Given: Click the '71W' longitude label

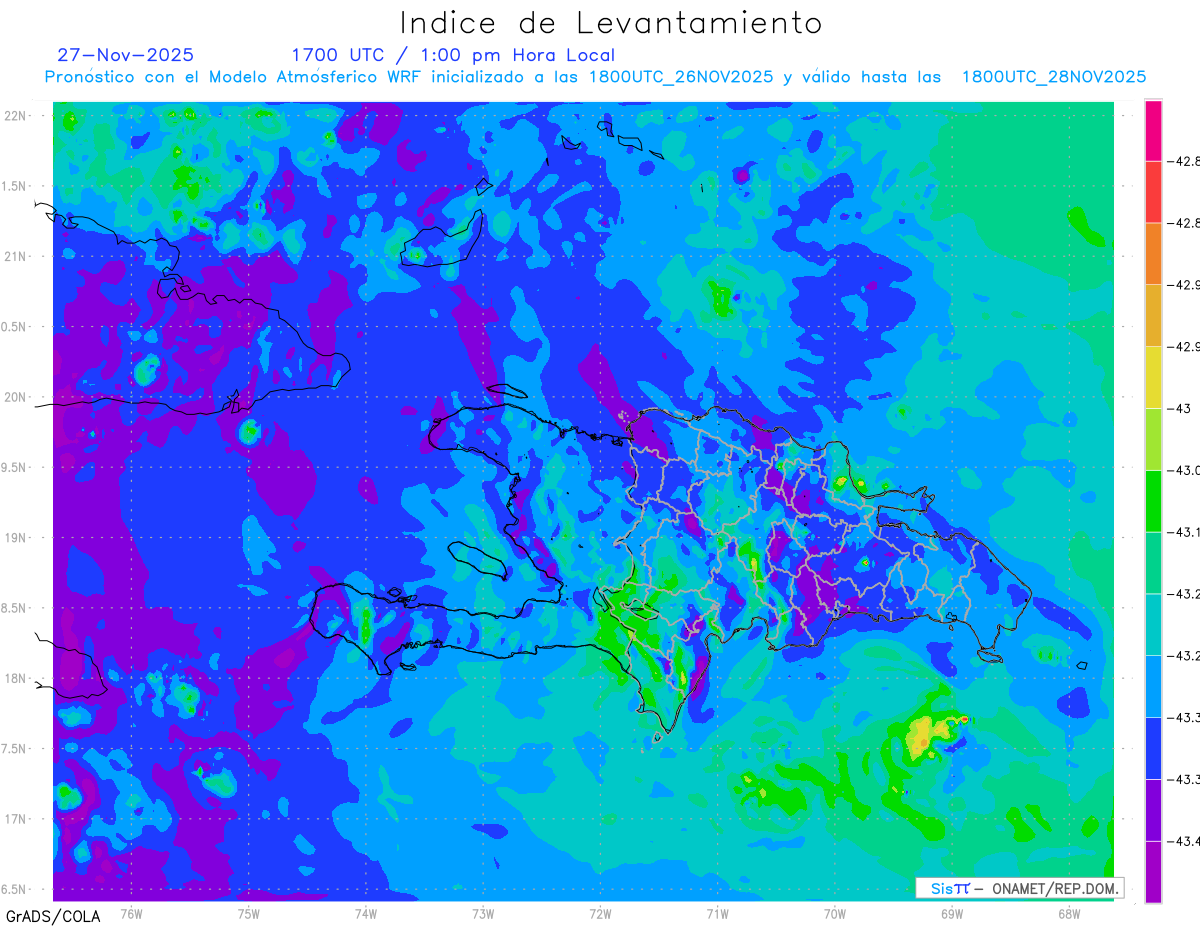Looking at the screenshot, I should pyautogui.click(x=717, y=913).
